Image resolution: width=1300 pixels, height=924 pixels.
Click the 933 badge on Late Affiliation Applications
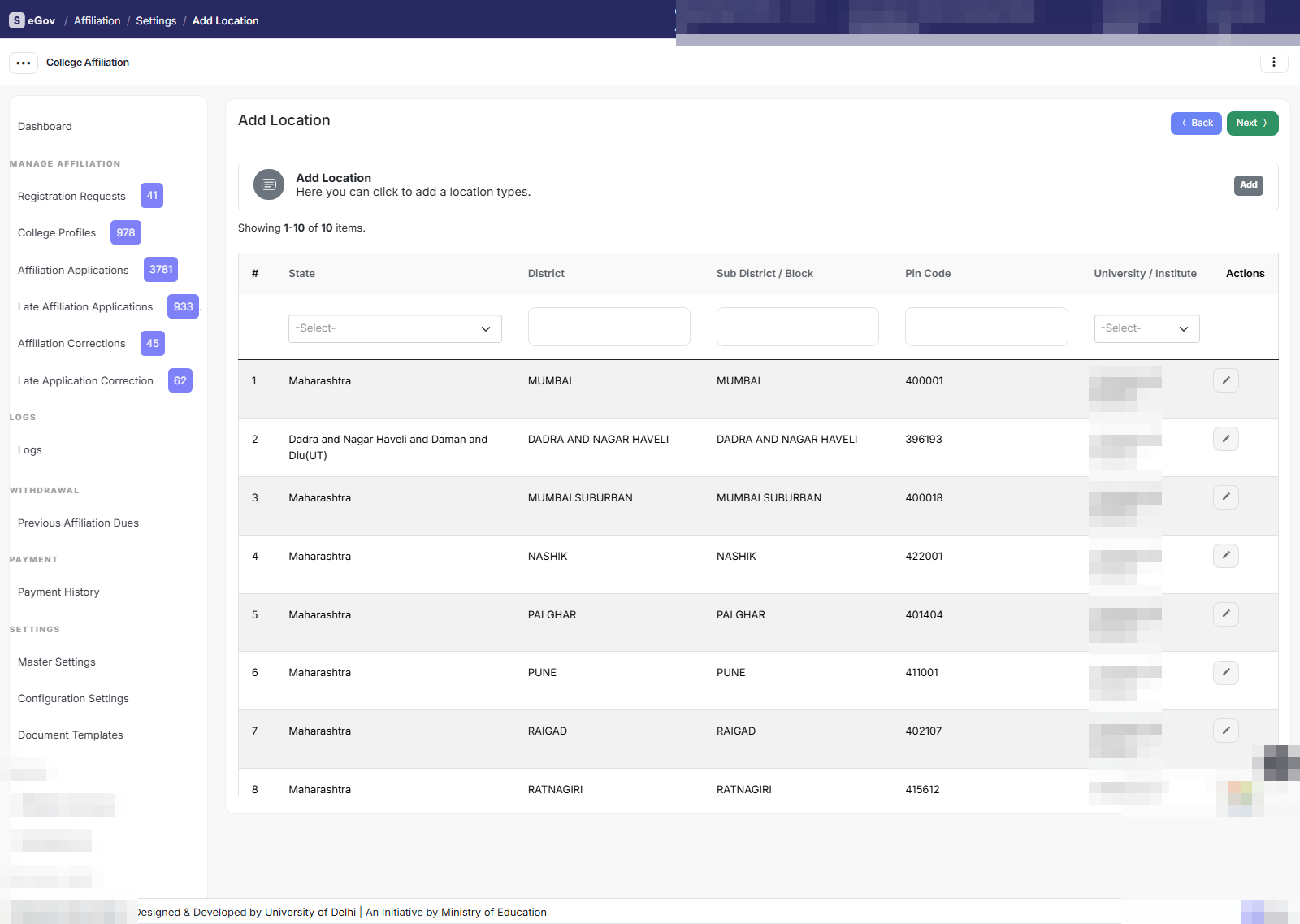pos(184,306)
